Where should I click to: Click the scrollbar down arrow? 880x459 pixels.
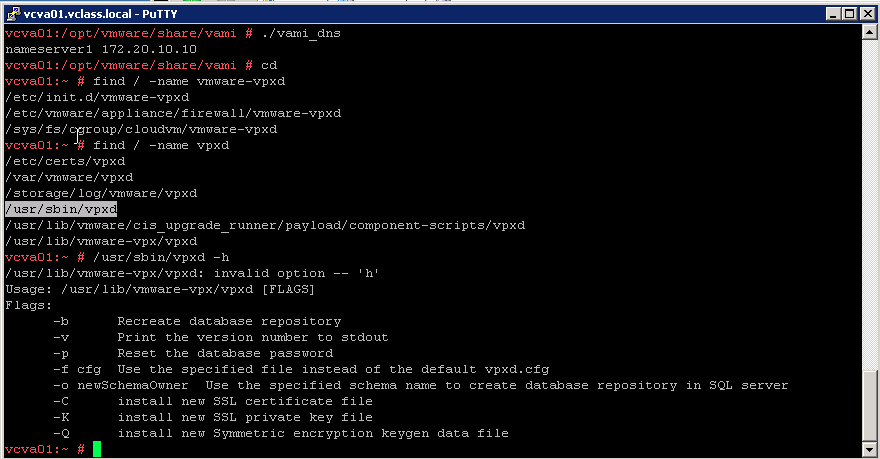tap(869, 449)
